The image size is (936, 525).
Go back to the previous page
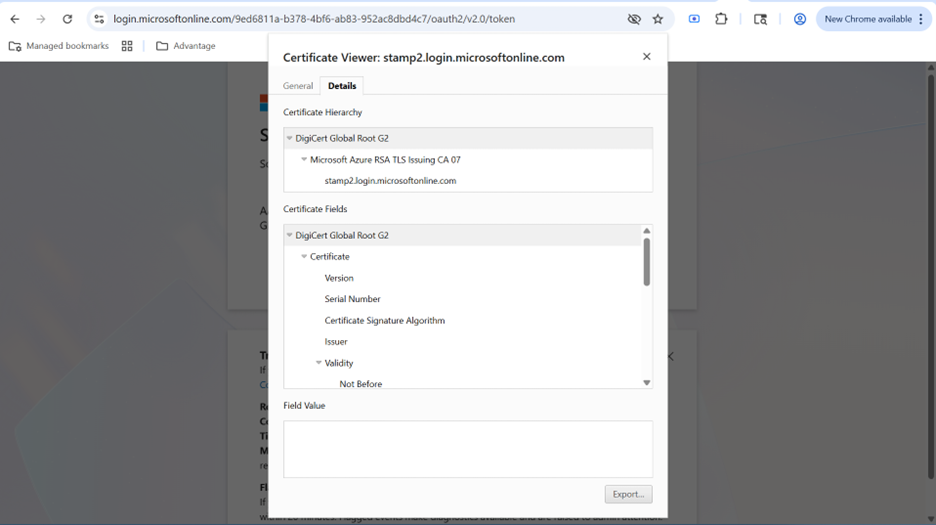15,19
